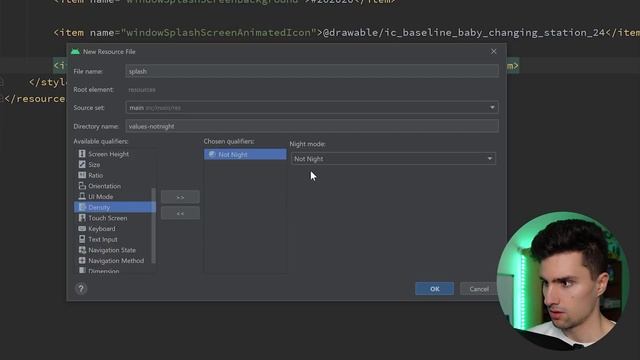Click the windowSplashScreenAnimatedIcon code line in editor
The width and height of the screenshot is (640, 360).
(x=347, y=33)
